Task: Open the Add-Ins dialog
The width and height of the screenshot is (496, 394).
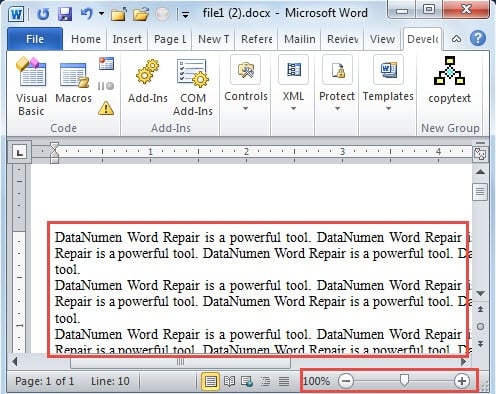Action: pos(148,82)
